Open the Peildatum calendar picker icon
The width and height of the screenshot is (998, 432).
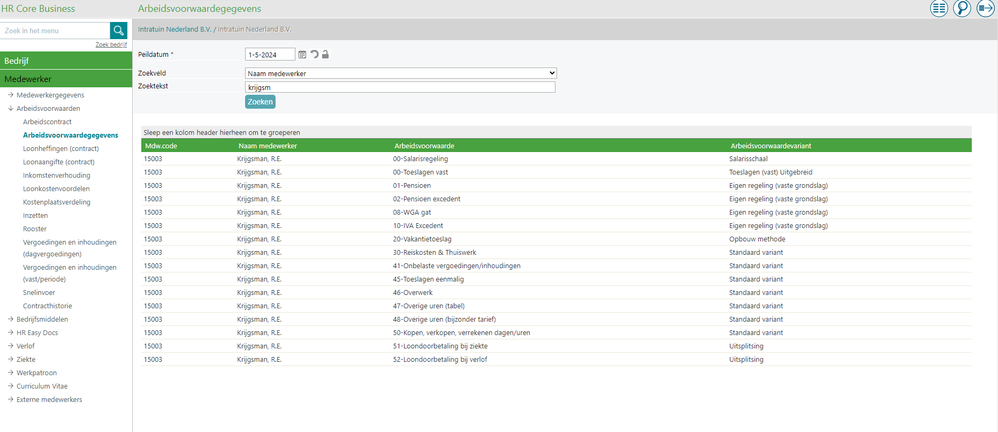tap(302, 55)
